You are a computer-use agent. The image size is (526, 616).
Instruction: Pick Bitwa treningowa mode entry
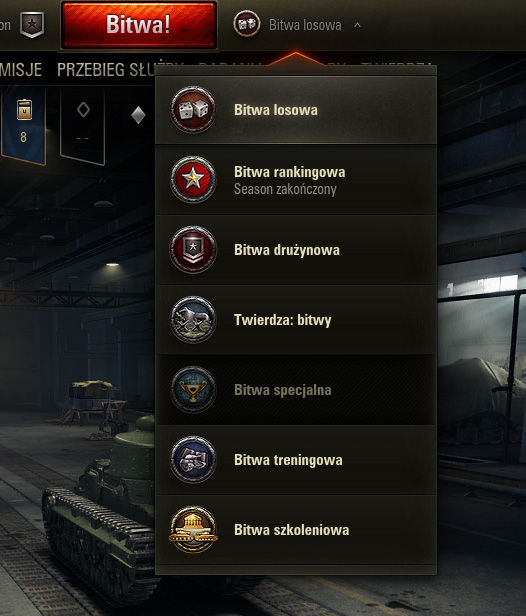tap(296, 460)
